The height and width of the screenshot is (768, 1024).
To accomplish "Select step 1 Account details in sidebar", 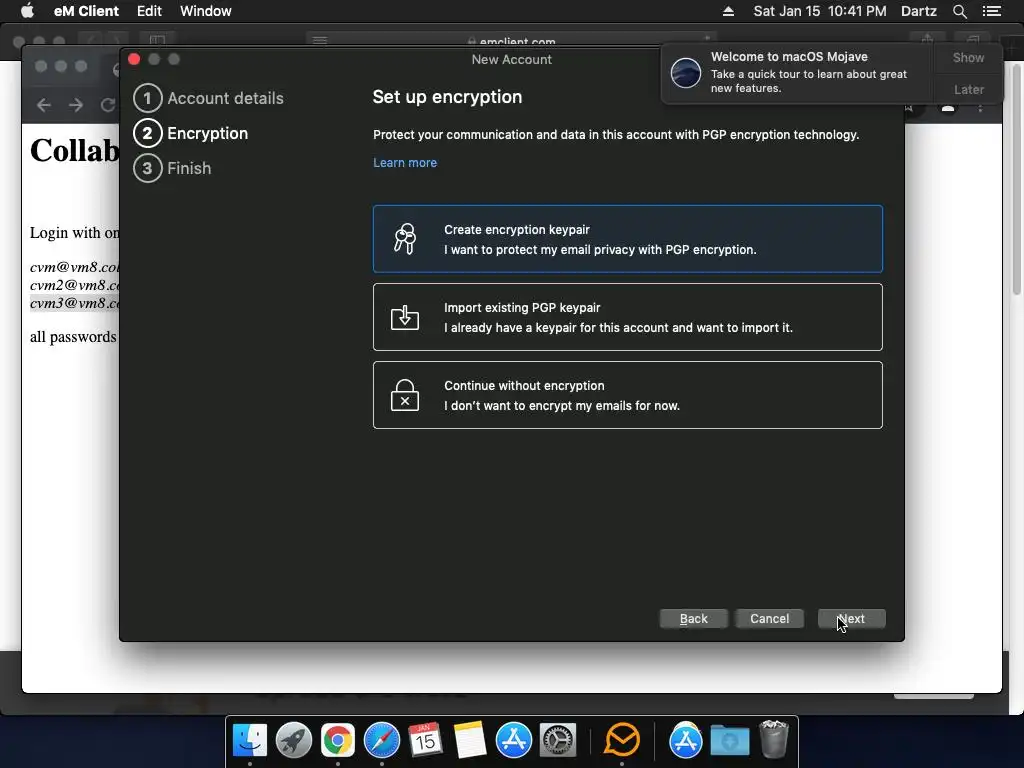I will click(208, 98).
